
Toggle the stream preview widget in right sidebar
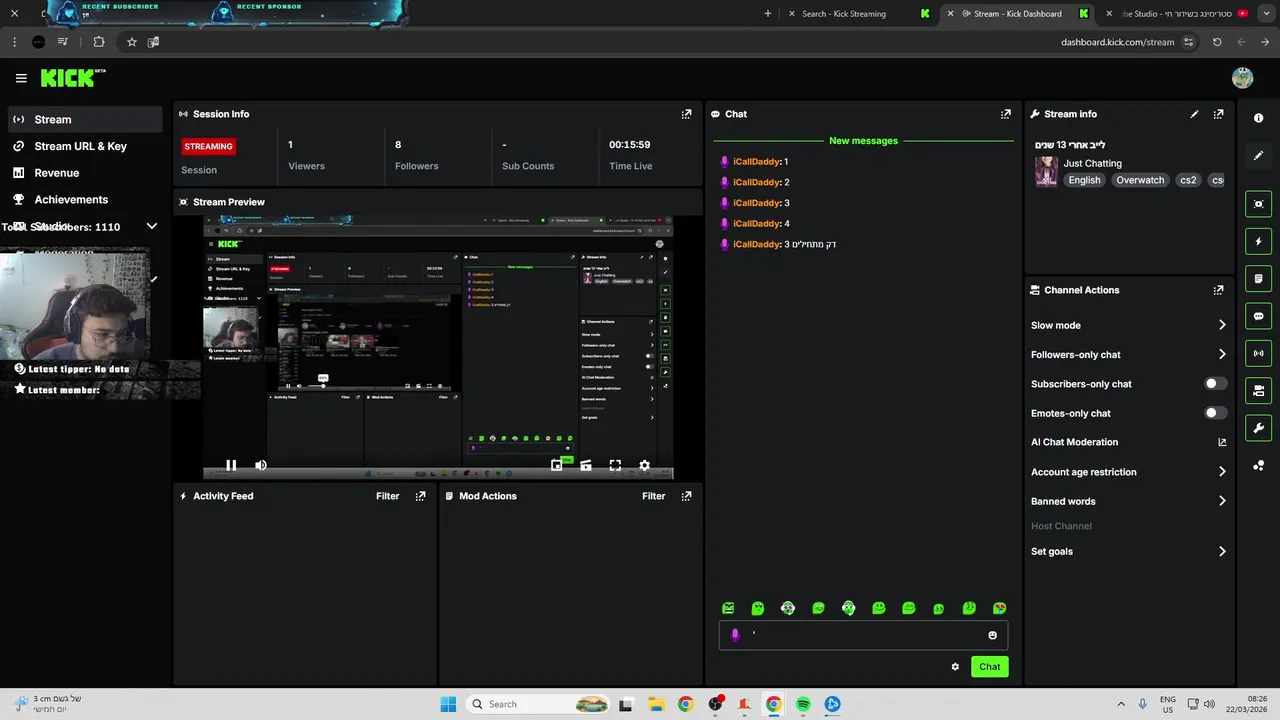pyautogui.click(x=1258, y=204)
